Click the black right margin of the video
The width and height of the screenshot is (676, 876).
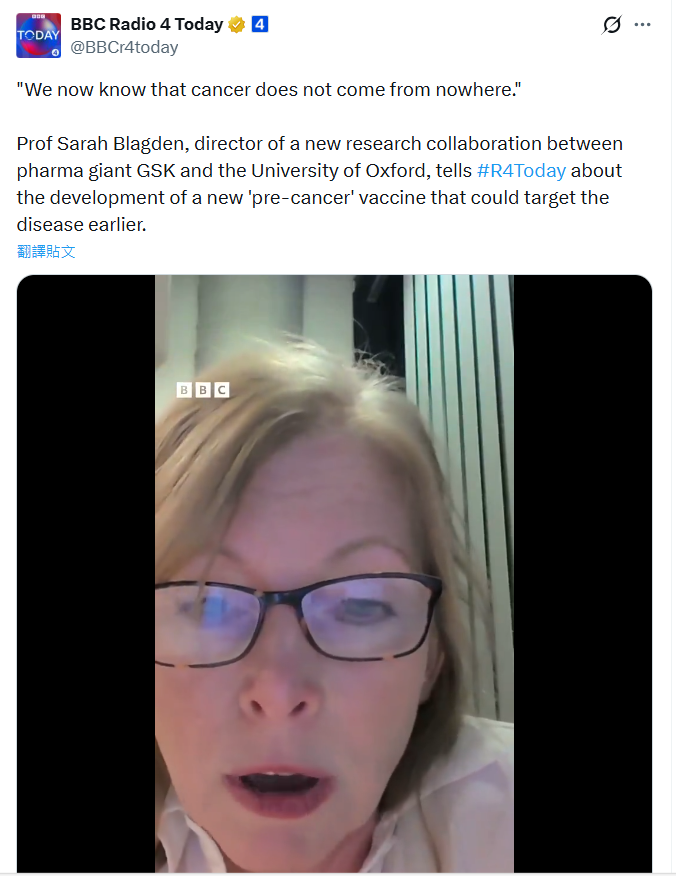point(583,573)
